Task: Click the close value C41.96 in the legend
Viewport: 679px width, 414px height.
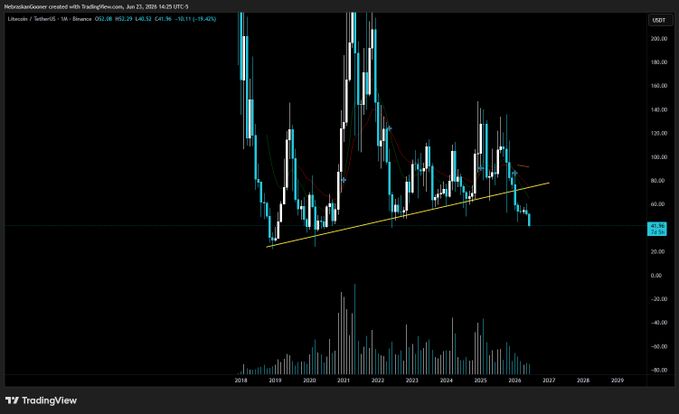Action: 163,19
